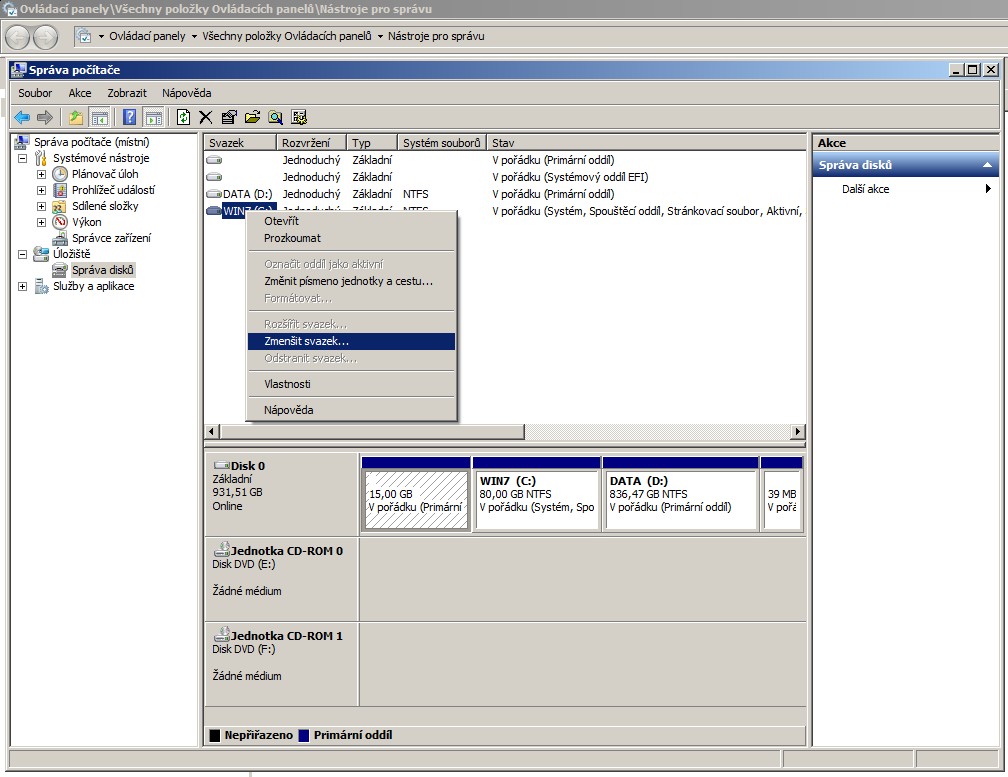This screenshot has width=1008, height=777.
Task: Click the open folder icon in toolbar
Action: pyautogui.click(x=252, y=117)
